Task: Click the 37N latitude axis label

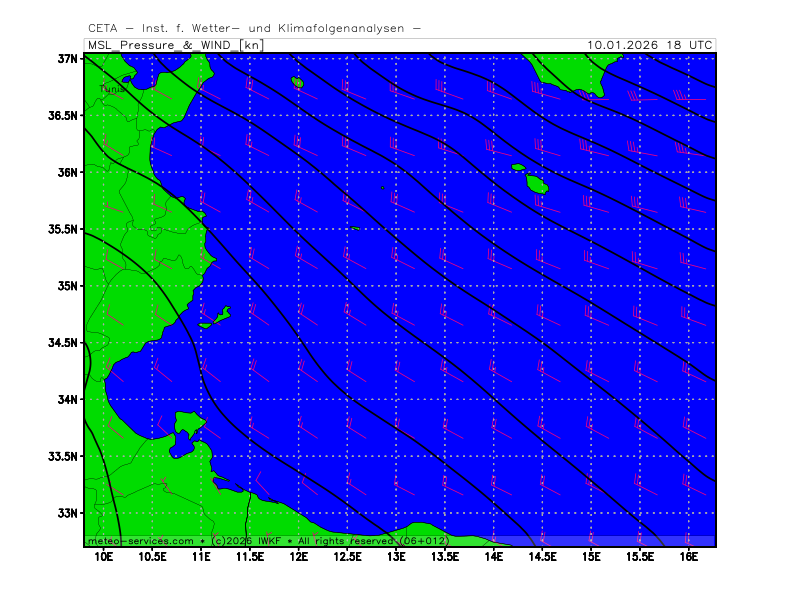Action: pos(68,59)
